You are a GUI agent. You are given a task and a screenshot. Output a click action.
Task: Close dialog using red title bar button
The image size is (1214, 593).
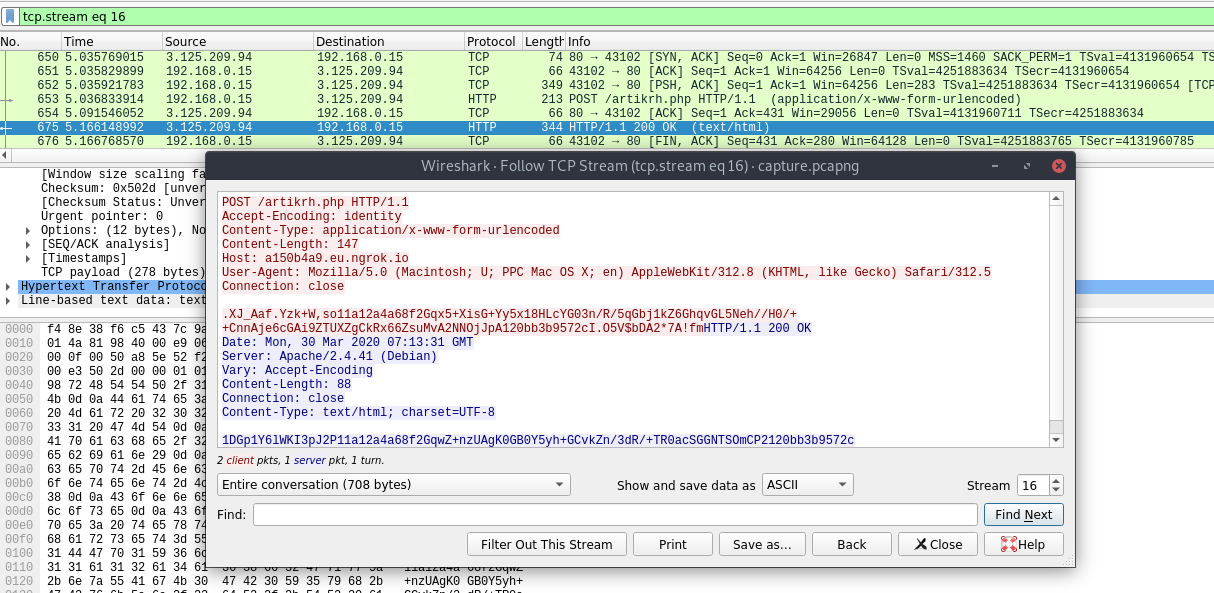click(x=1059, y=166)
